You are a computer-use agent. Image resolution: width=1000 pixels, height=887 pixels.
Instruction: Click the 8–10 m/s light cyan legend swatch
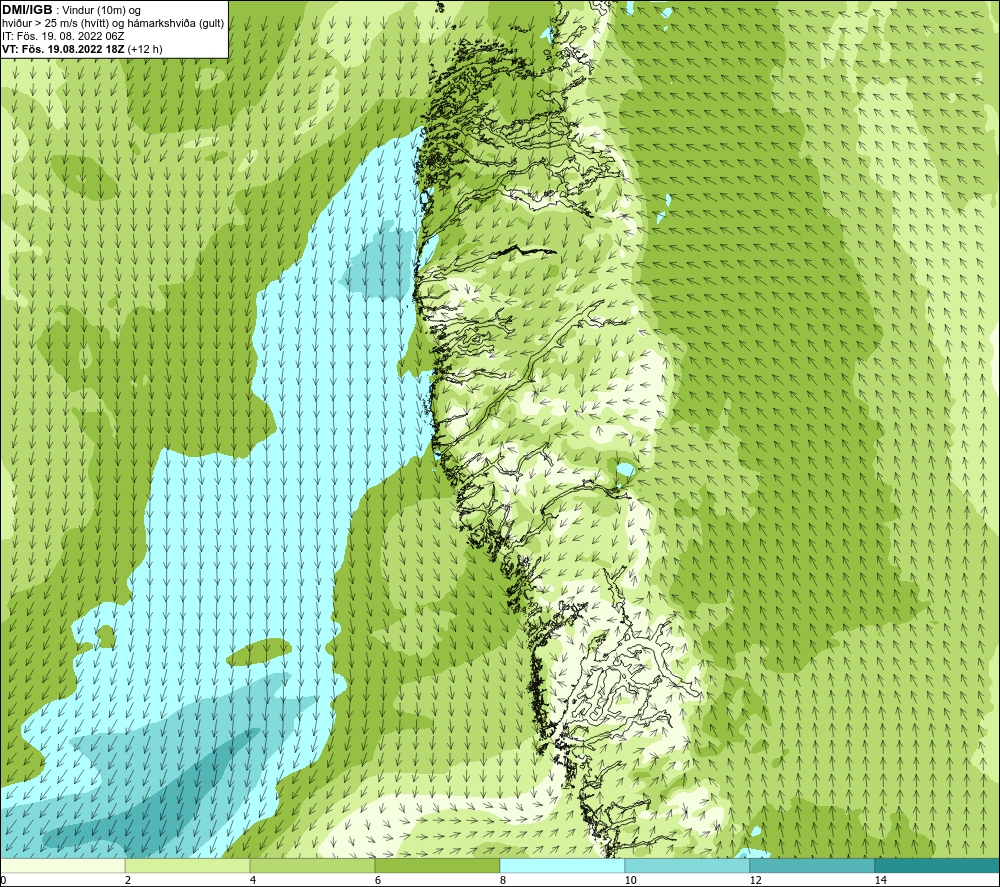562,866
